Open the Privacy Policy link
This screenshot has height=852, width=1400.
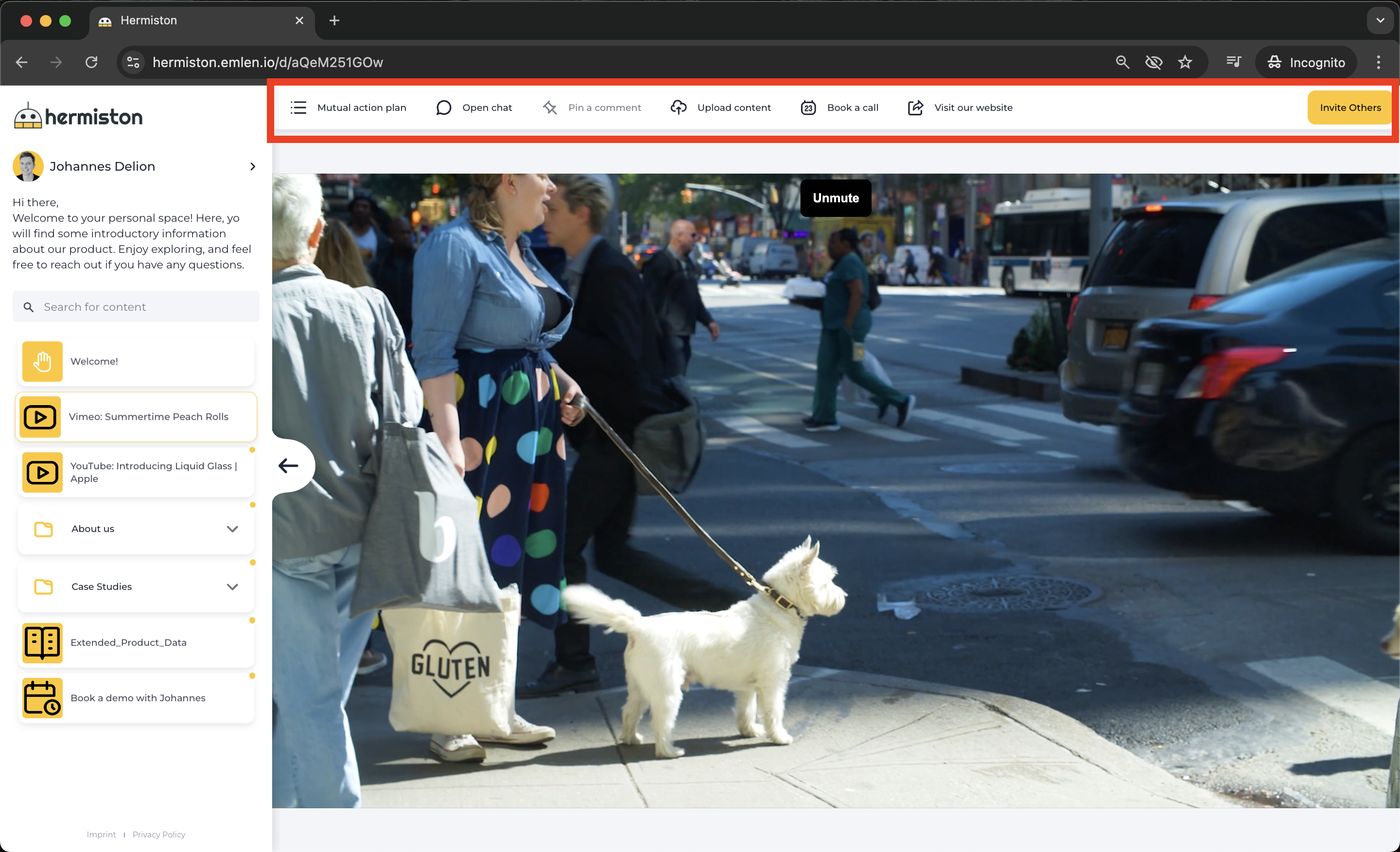tap(158, 834)
